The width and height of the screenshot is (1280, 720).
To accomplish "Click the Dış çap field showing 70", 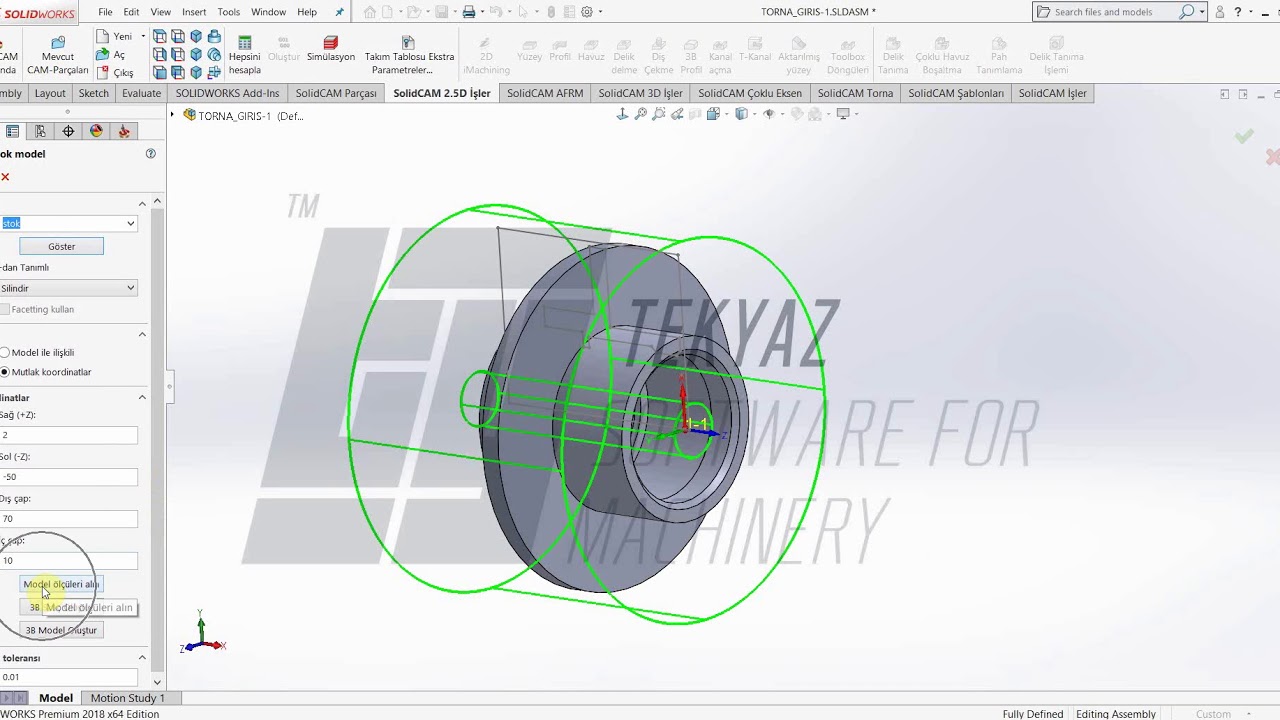I will click(68, 519).
